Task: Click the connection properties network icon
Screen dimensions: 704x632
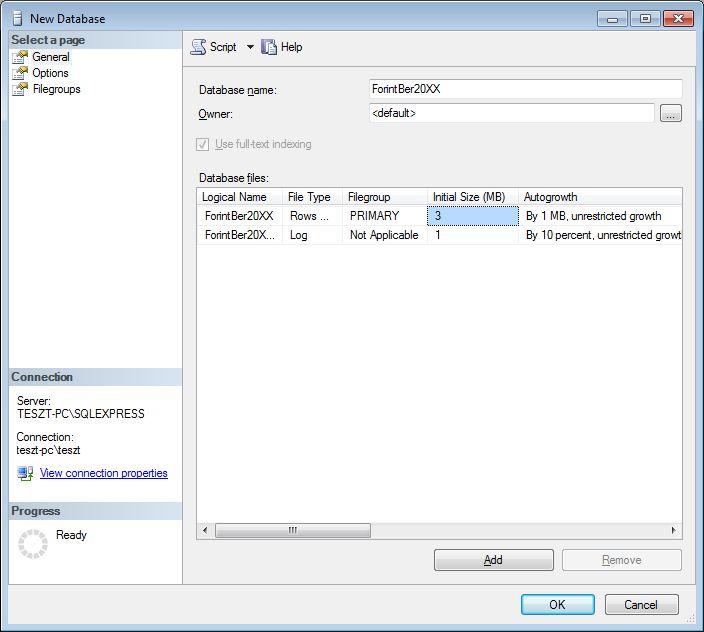Action: 25,473
